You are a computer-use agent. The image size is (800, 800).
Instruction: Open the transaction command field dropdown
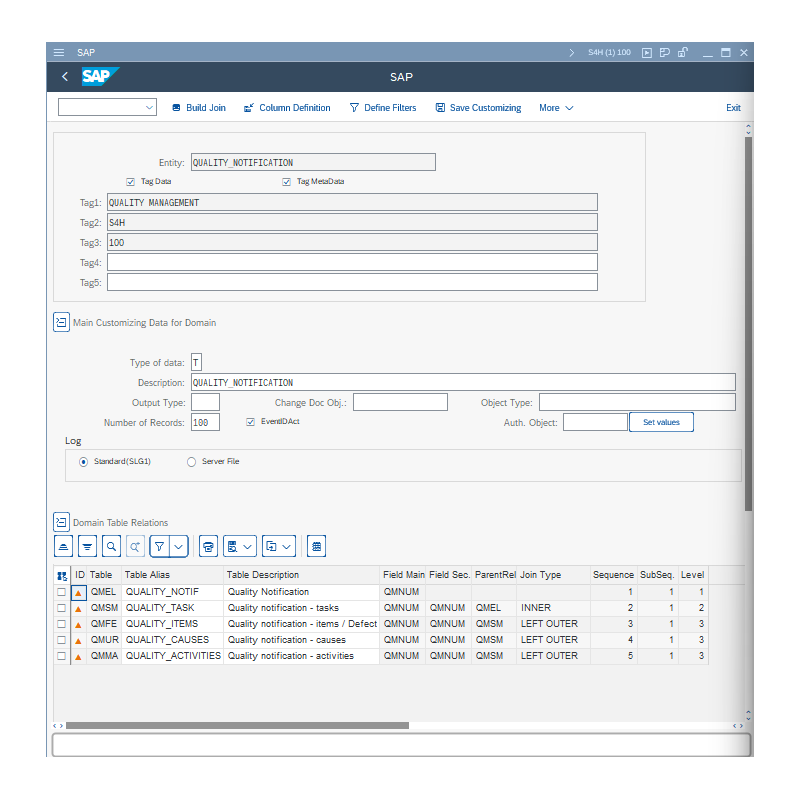coord(150,108)
